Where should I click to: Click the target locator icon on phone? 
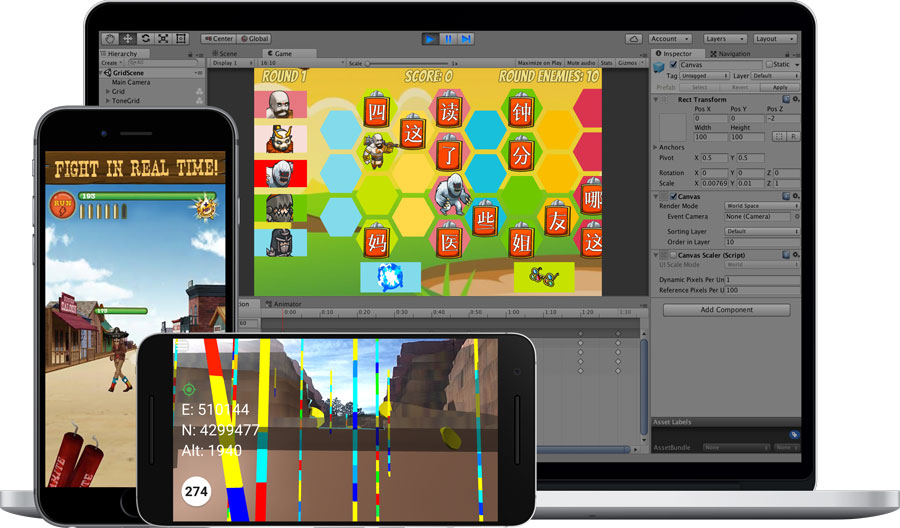[x=189, y=390]
